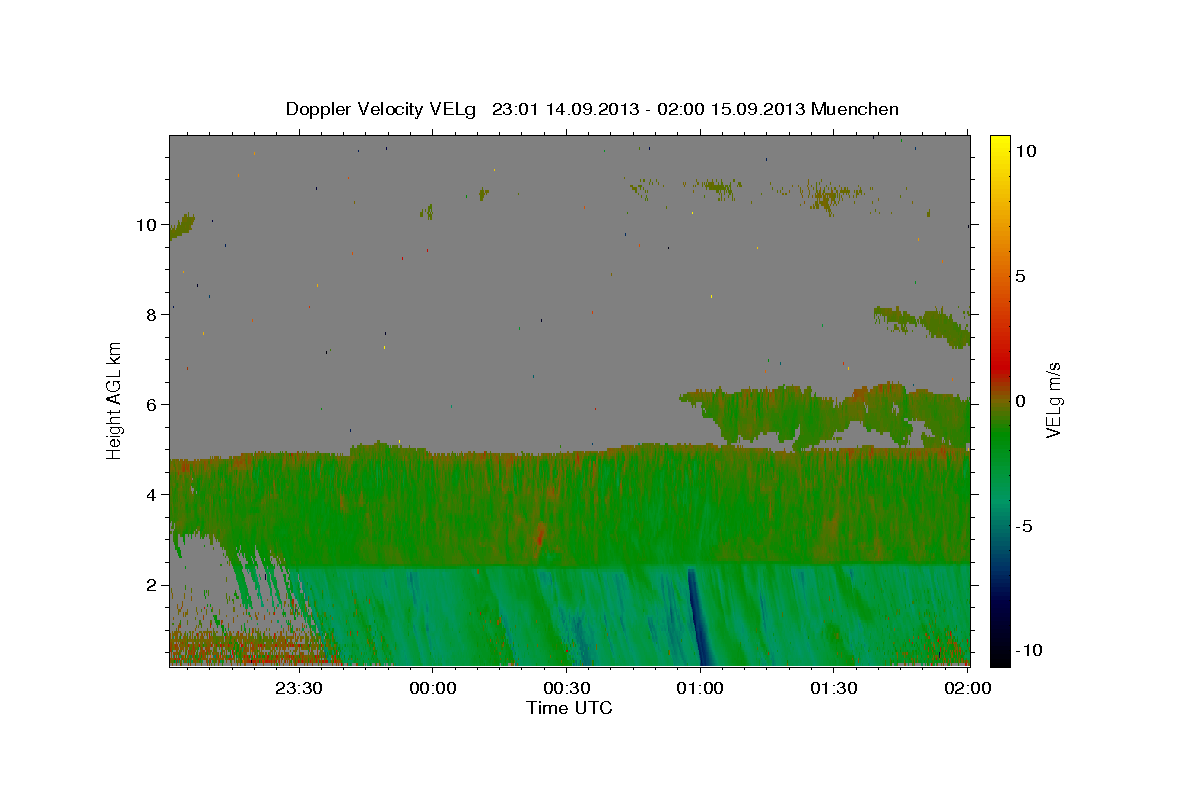This screenshot has height=800, width=1200.
Task: Click the 01:30 time tick label
Action: click(x=834, y=688)
